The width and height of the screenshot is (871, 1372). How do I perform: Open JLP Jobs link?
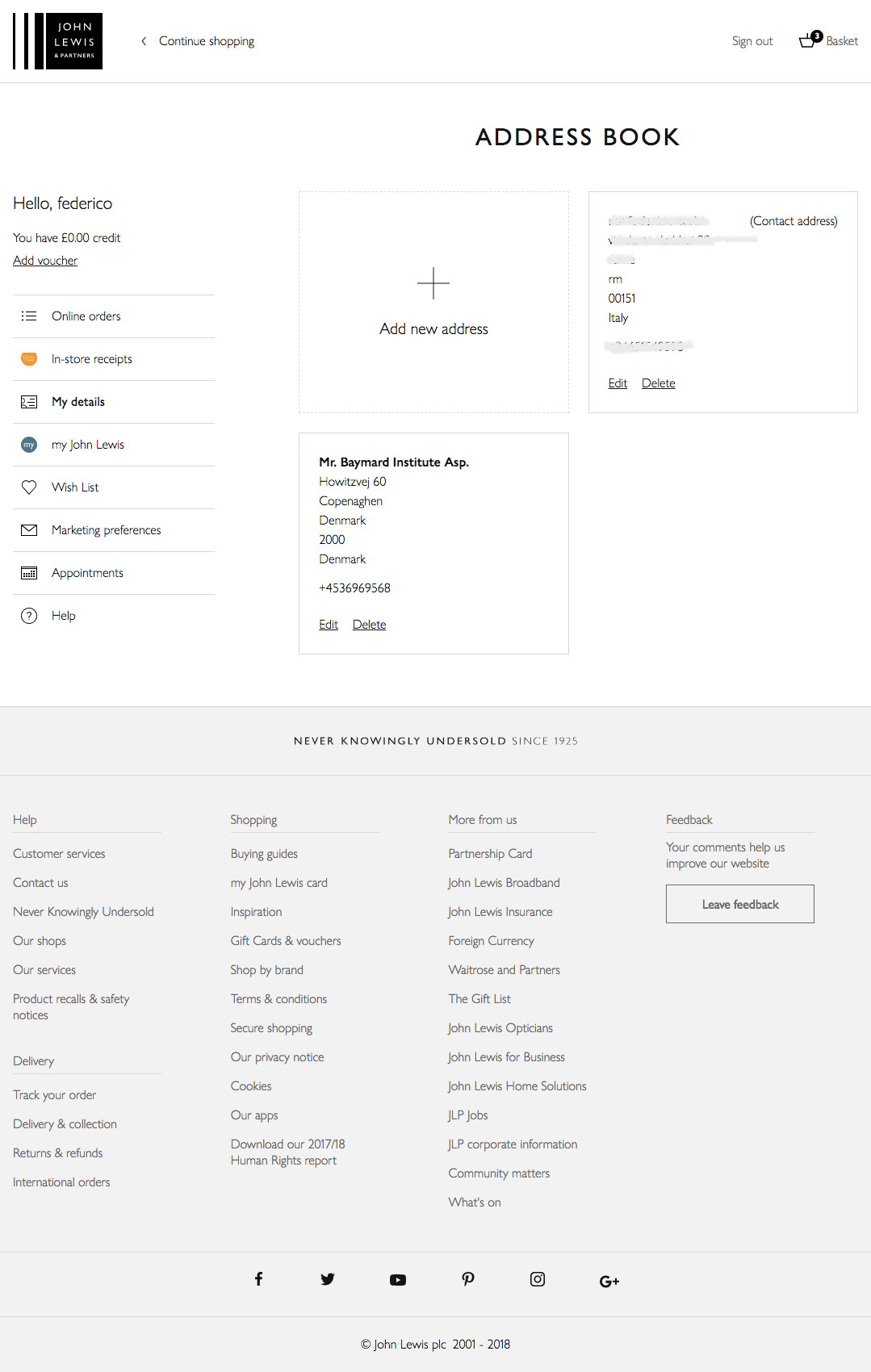(468, 1115)
